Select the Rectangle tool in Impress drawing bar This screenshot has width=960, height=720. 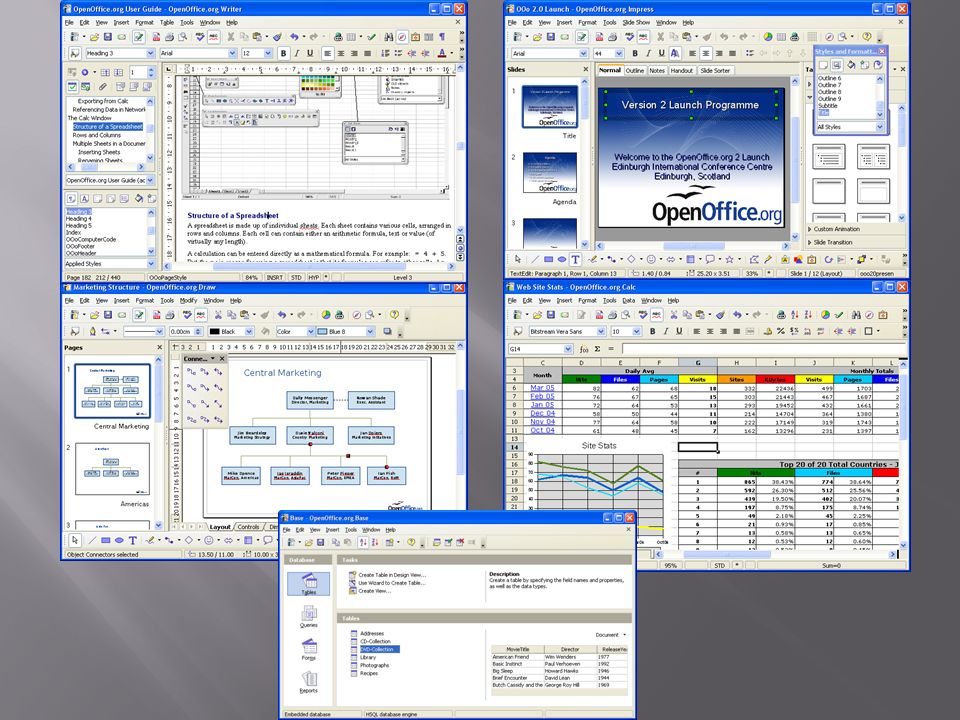point(549,260)
